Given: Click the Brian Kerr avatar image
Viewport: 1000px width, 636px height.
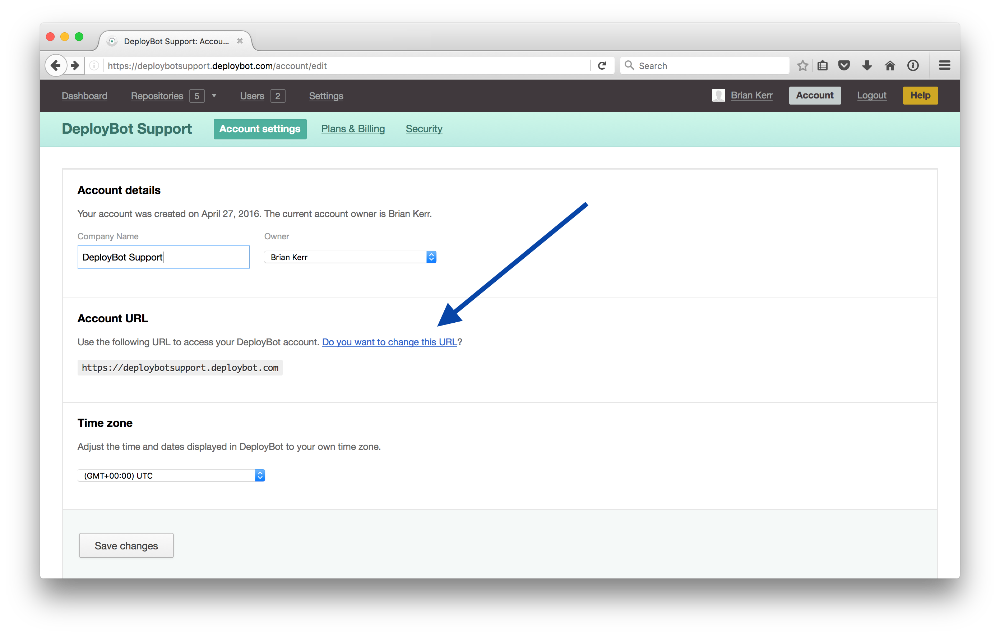Looking at the screenshot, I should pyautogui.click(x=718, y=95).
